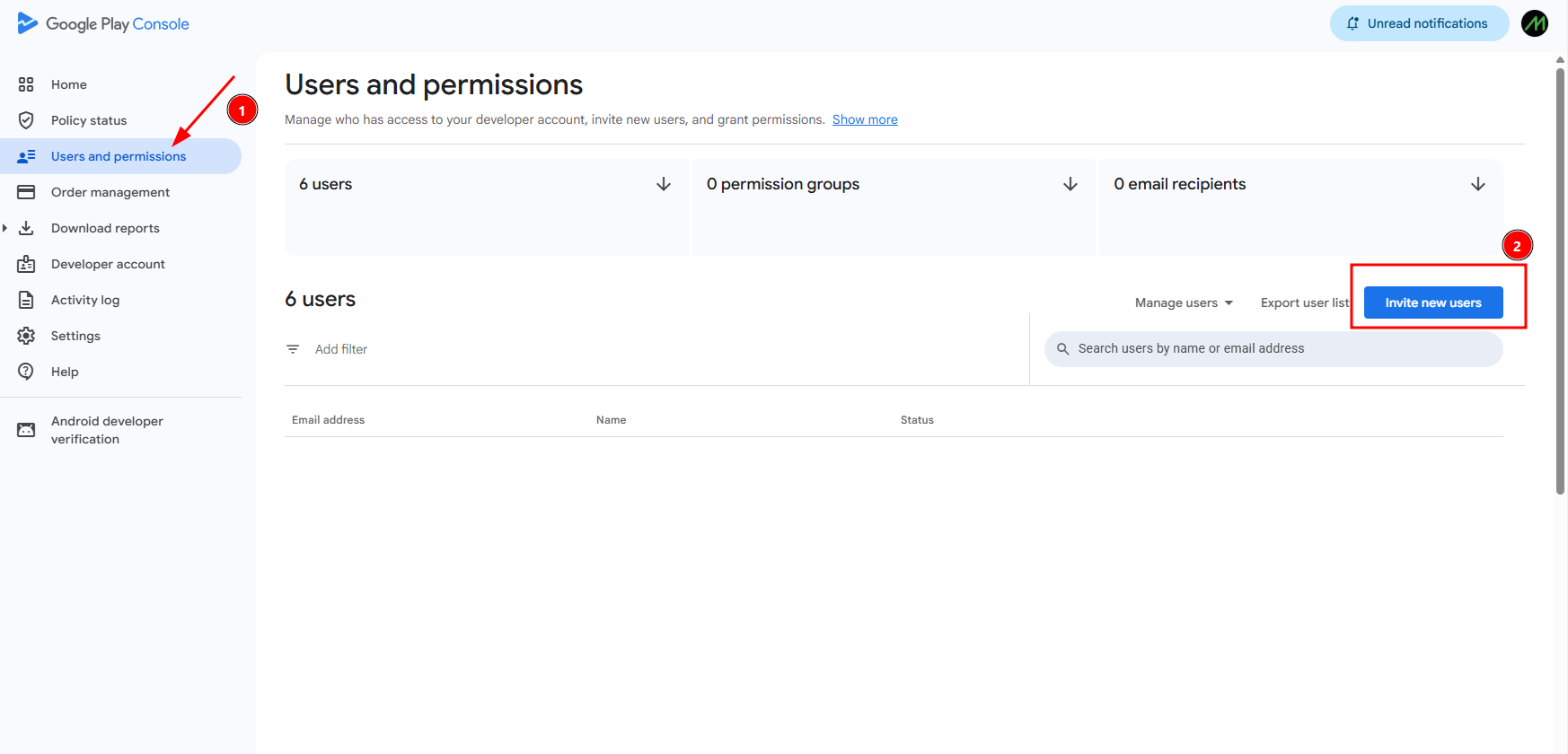Click the Help question mark icon
This screenshot has width=1568, height=754.
point(26,372)
